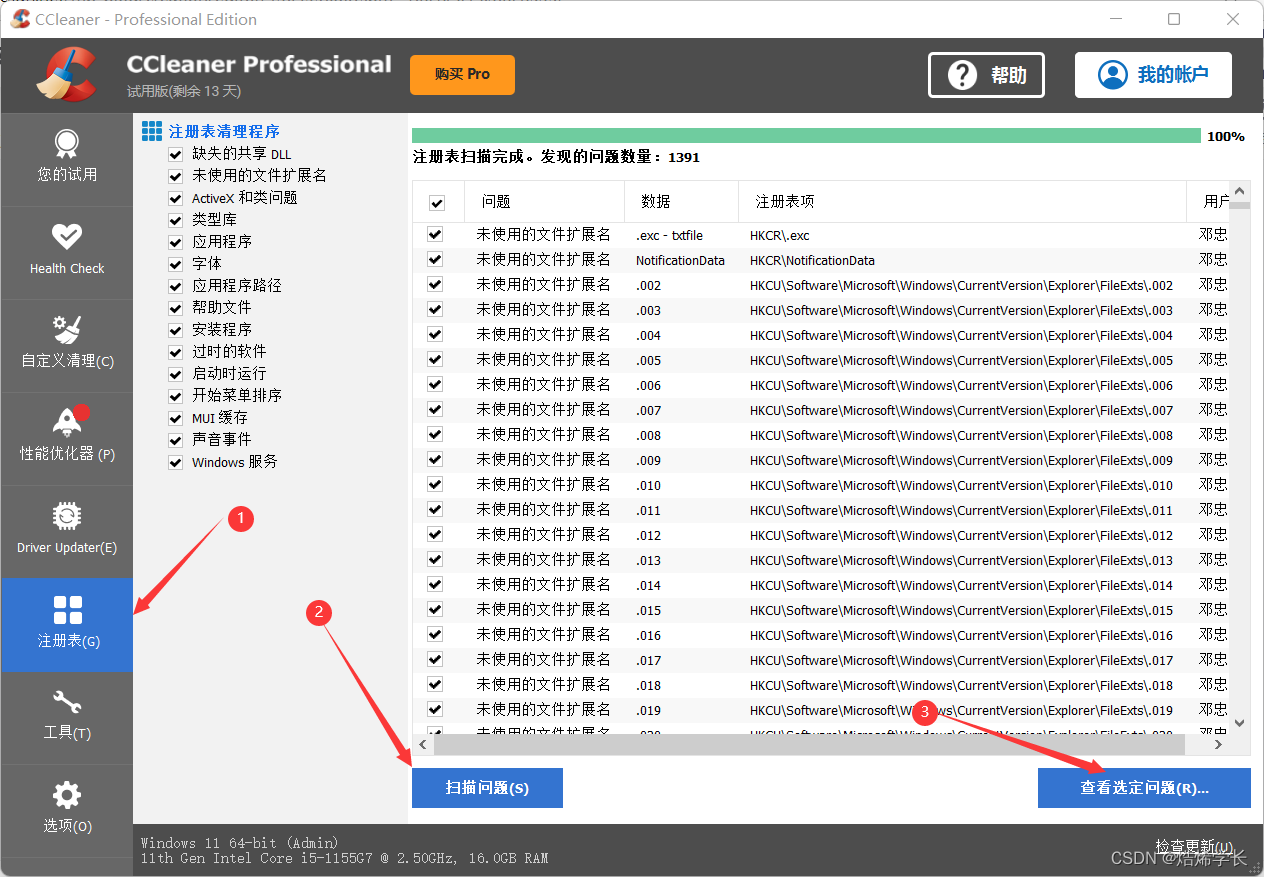The image size is (1264, 877).
Task: Uncheck the row with data .007
Action: (x=435, y=410)
